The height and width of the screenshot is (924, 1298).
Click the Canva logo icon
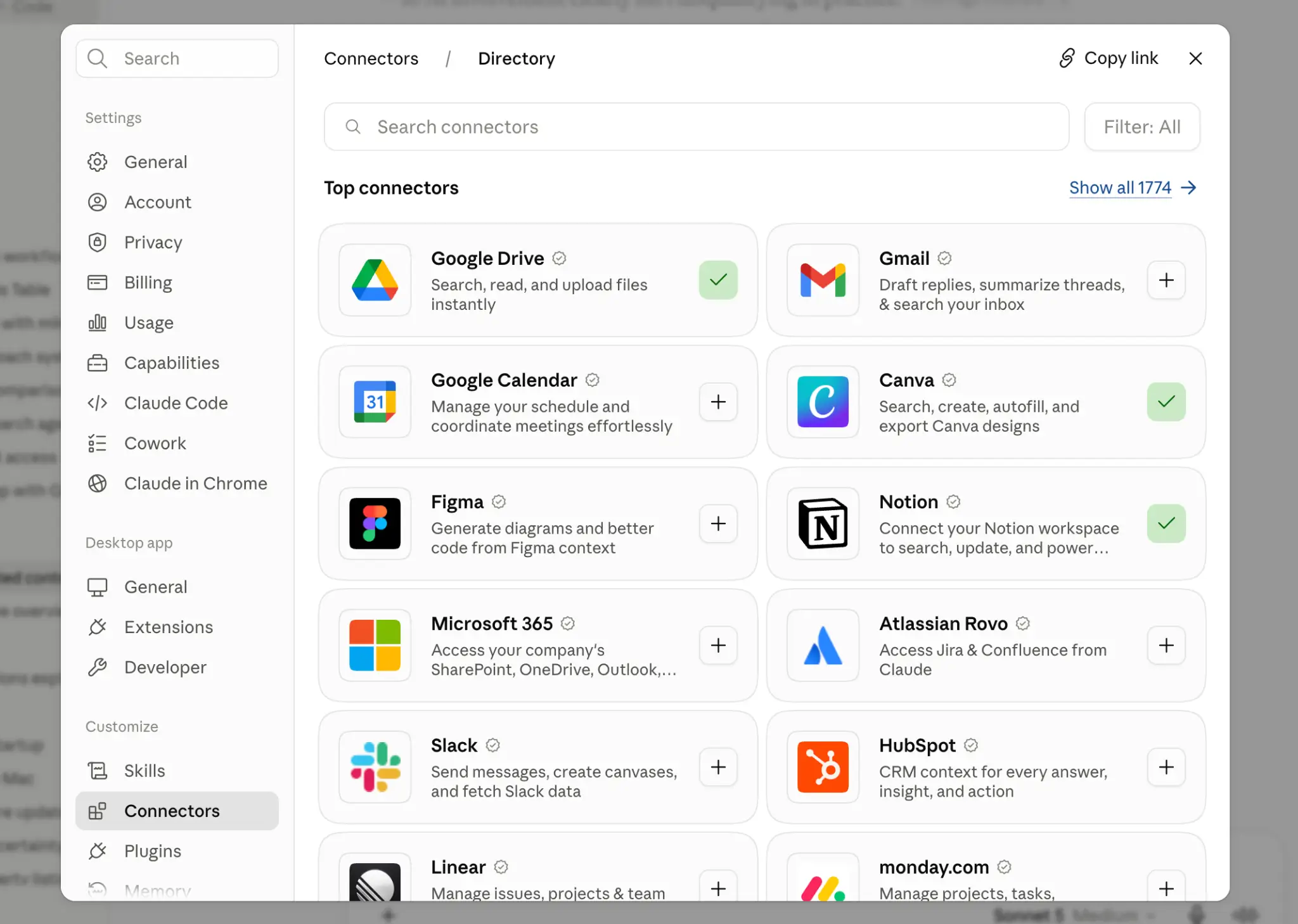pyautogui.click(x=823, y=402)
